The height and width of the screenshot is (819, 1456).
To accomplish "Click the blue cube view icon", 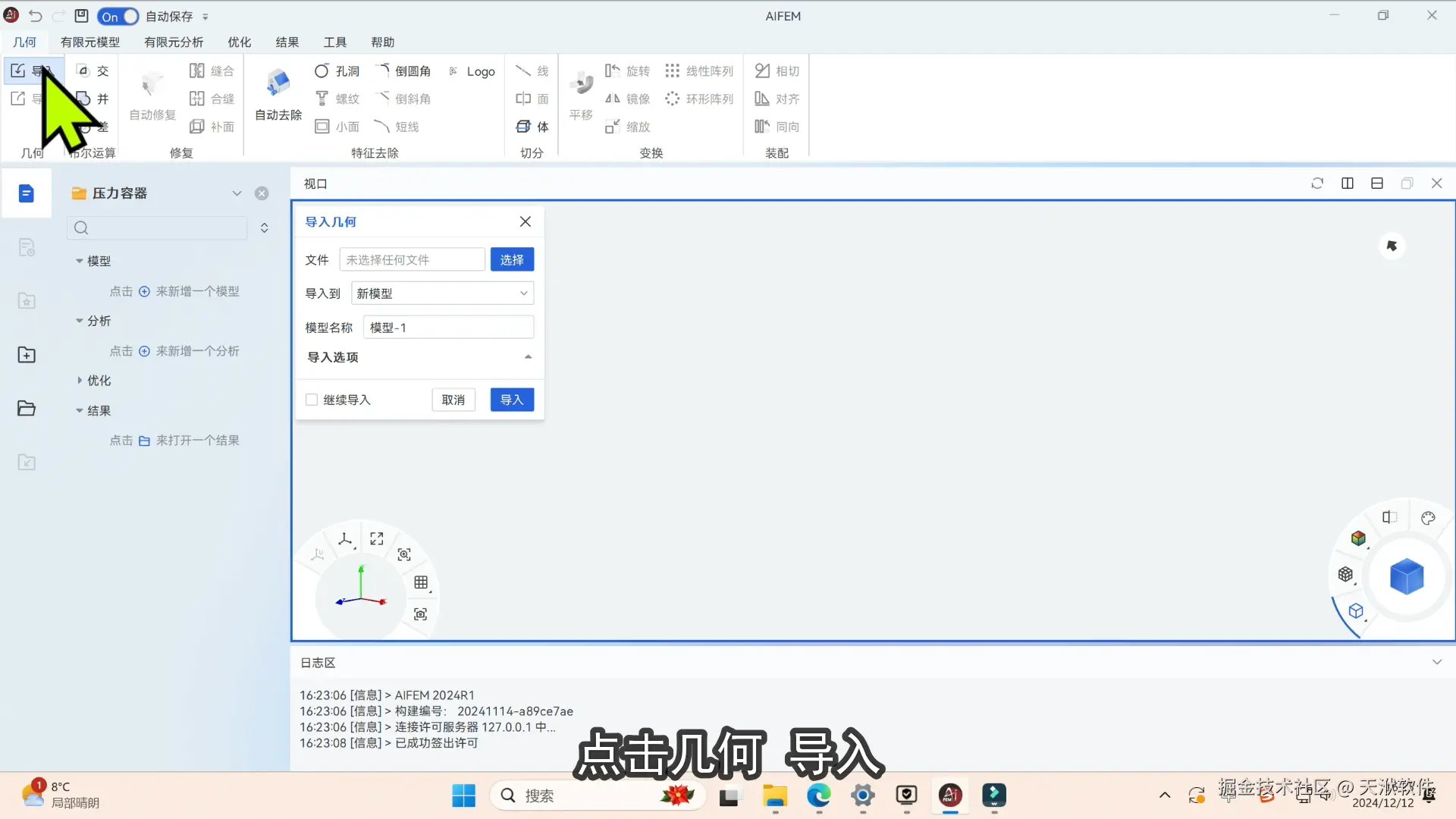I will point(1406,576).
